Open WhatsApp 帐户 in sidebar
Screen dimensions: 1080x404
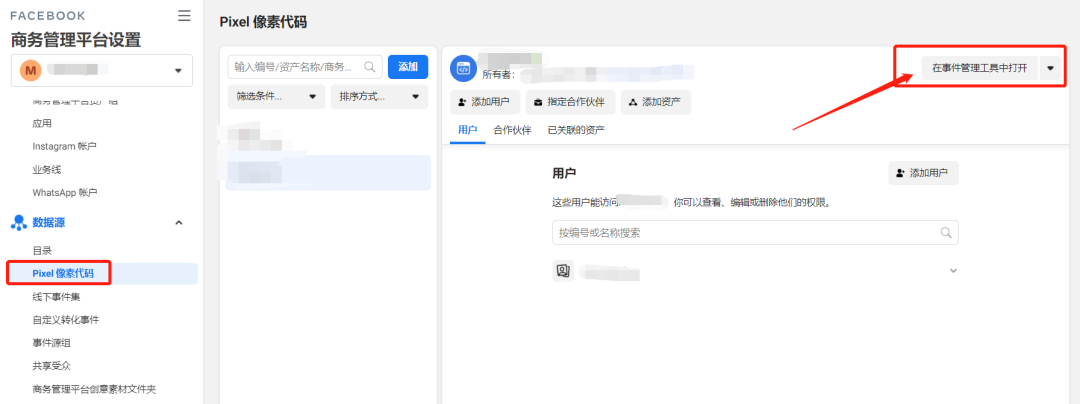tap(65, 193)
